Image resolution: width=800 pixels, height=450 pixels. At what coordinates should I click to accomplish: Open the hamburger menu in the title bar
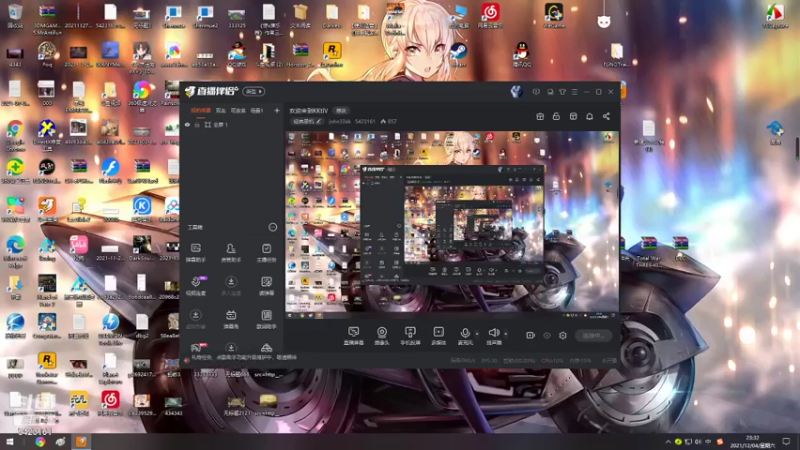[x=574, y=92]
